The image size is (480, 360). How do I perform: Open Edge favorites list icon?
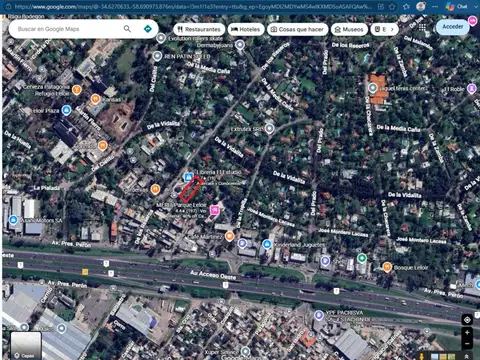tap(406, 6)
